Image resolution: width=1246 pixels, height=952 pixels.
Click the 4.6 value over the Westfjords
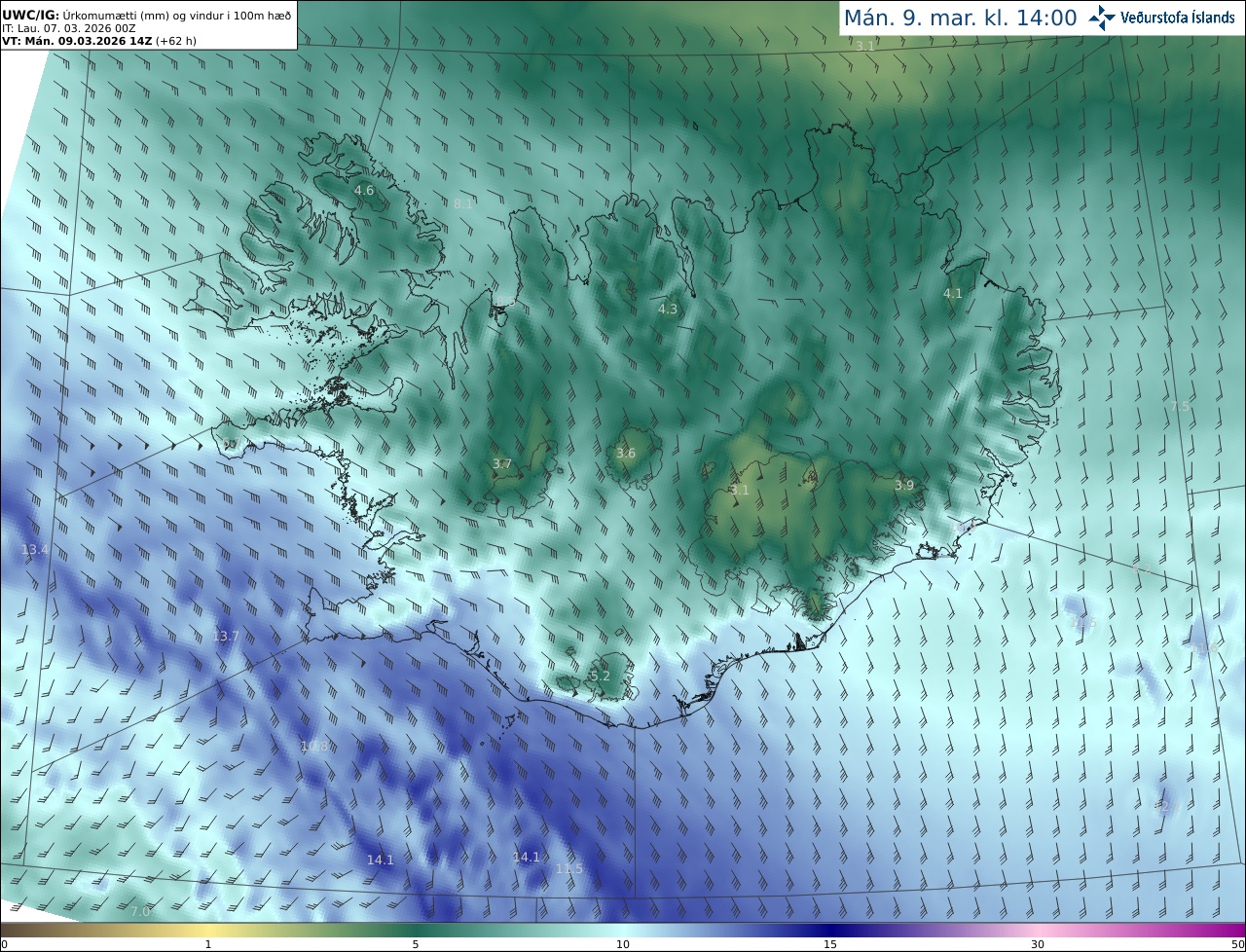(x=364, y=190)
